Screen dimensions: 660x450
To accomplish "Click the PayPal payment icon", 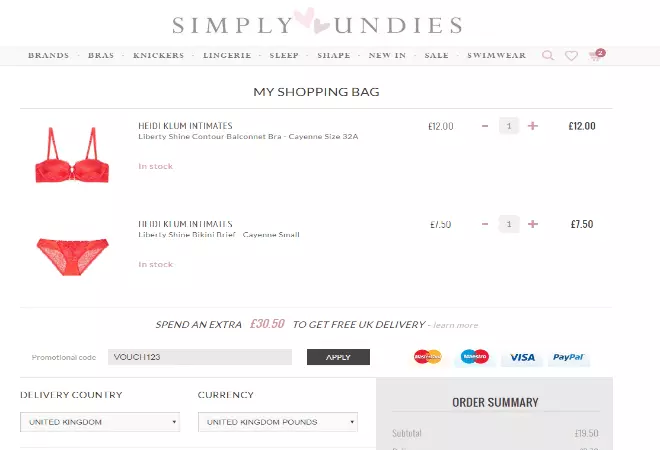I will (x=567, y=357).
